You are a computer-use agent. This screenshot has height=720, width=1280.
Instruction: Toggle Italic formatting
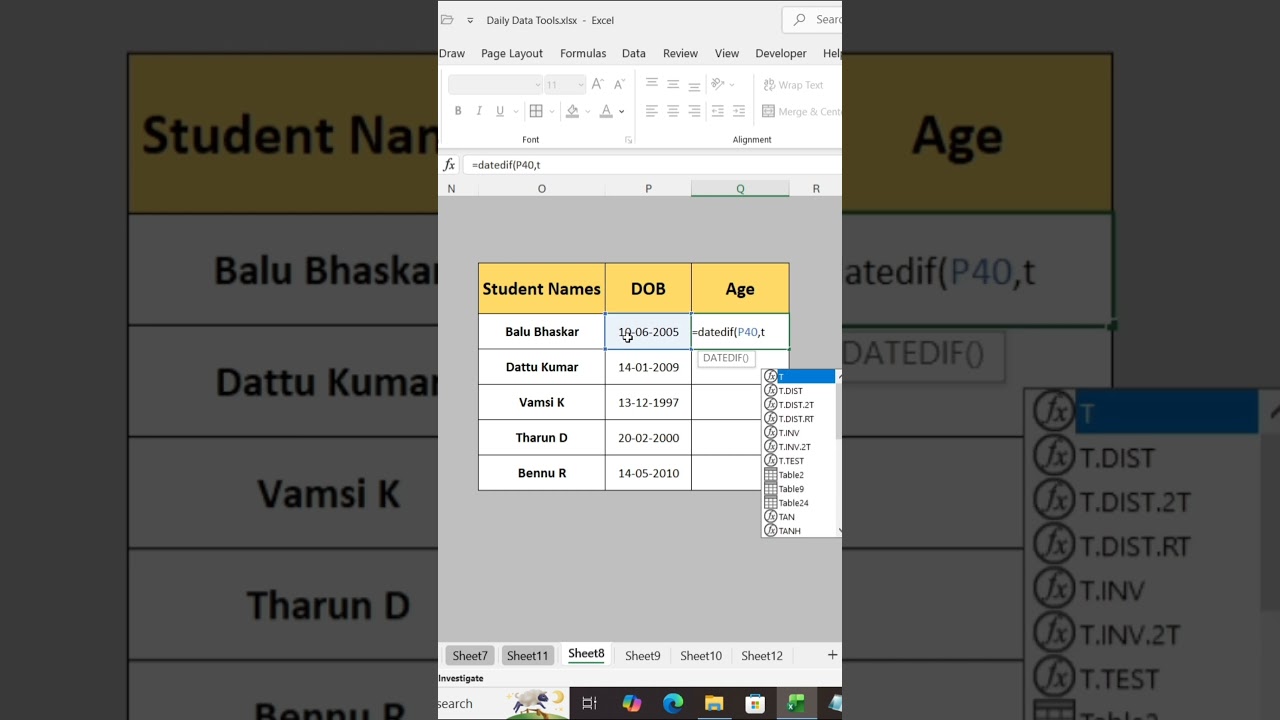(x=479, y=111)
